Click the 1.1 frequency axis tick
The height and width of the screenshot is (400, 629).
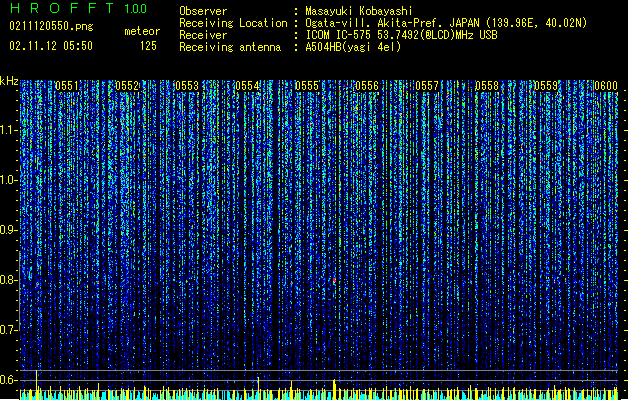[x=9, y=130]
